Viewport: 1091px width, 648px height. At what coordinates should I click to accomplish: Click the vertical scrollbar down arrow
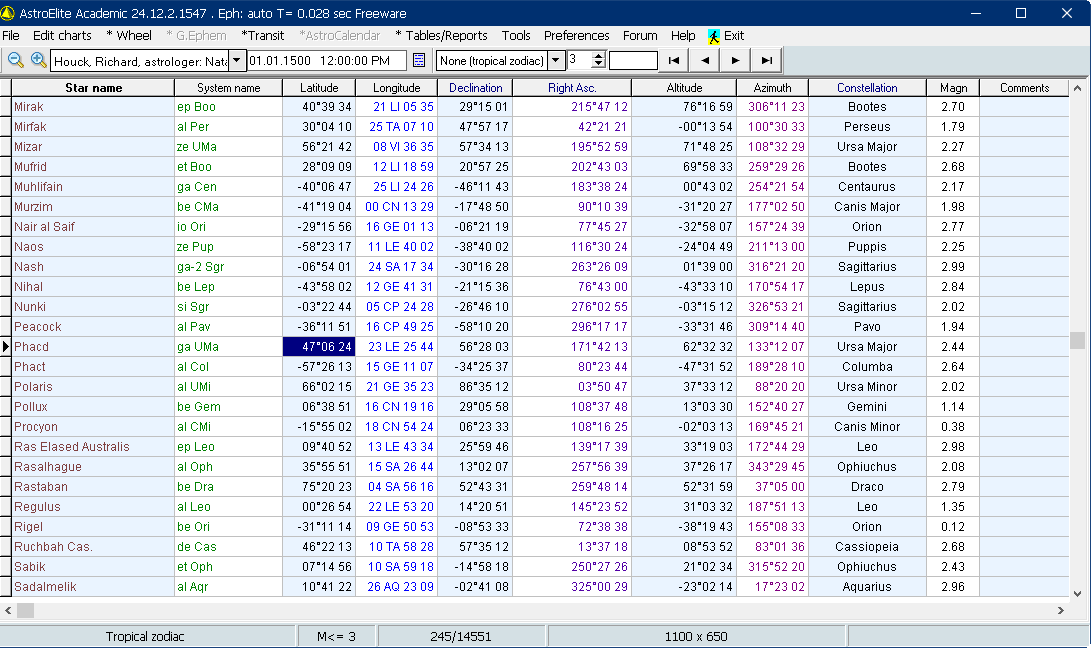point(1077,594)
